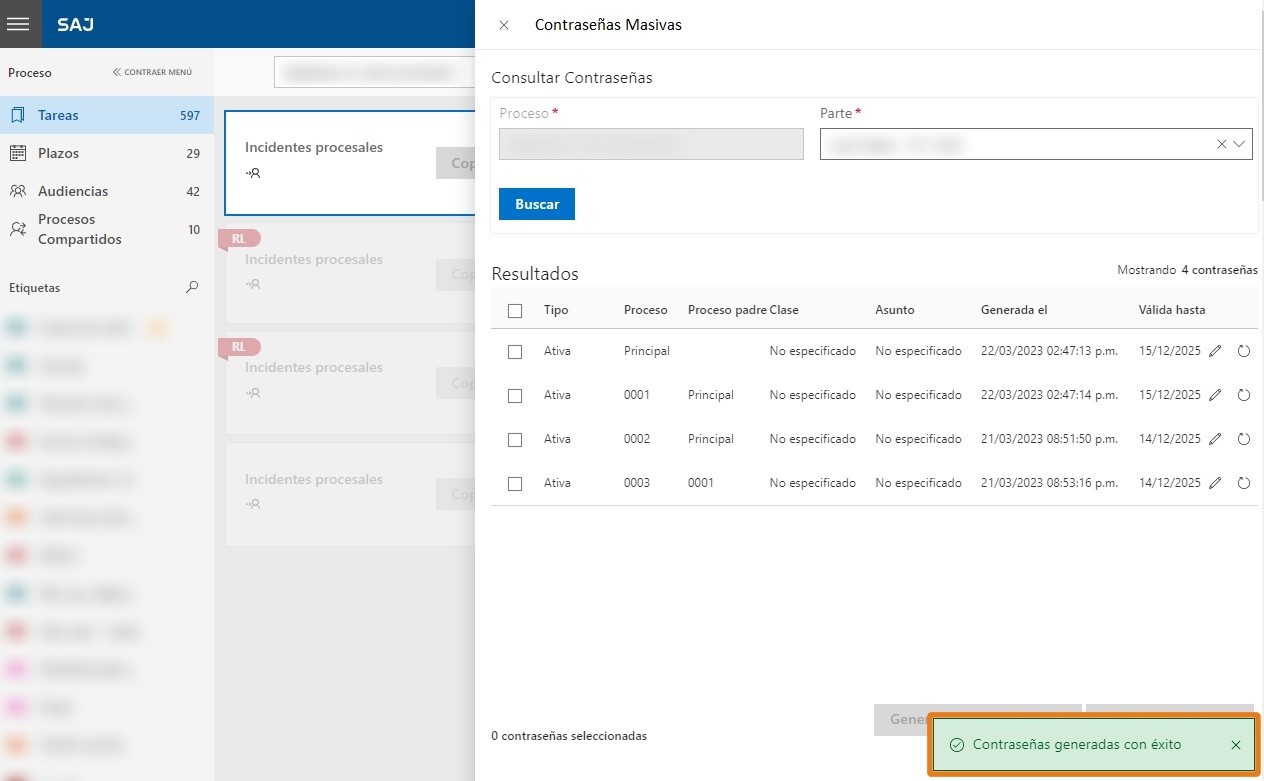Click the Proceso input field
Image resolution: width=1264 pixels, height=781 pixels.
(x=651, y=144)
